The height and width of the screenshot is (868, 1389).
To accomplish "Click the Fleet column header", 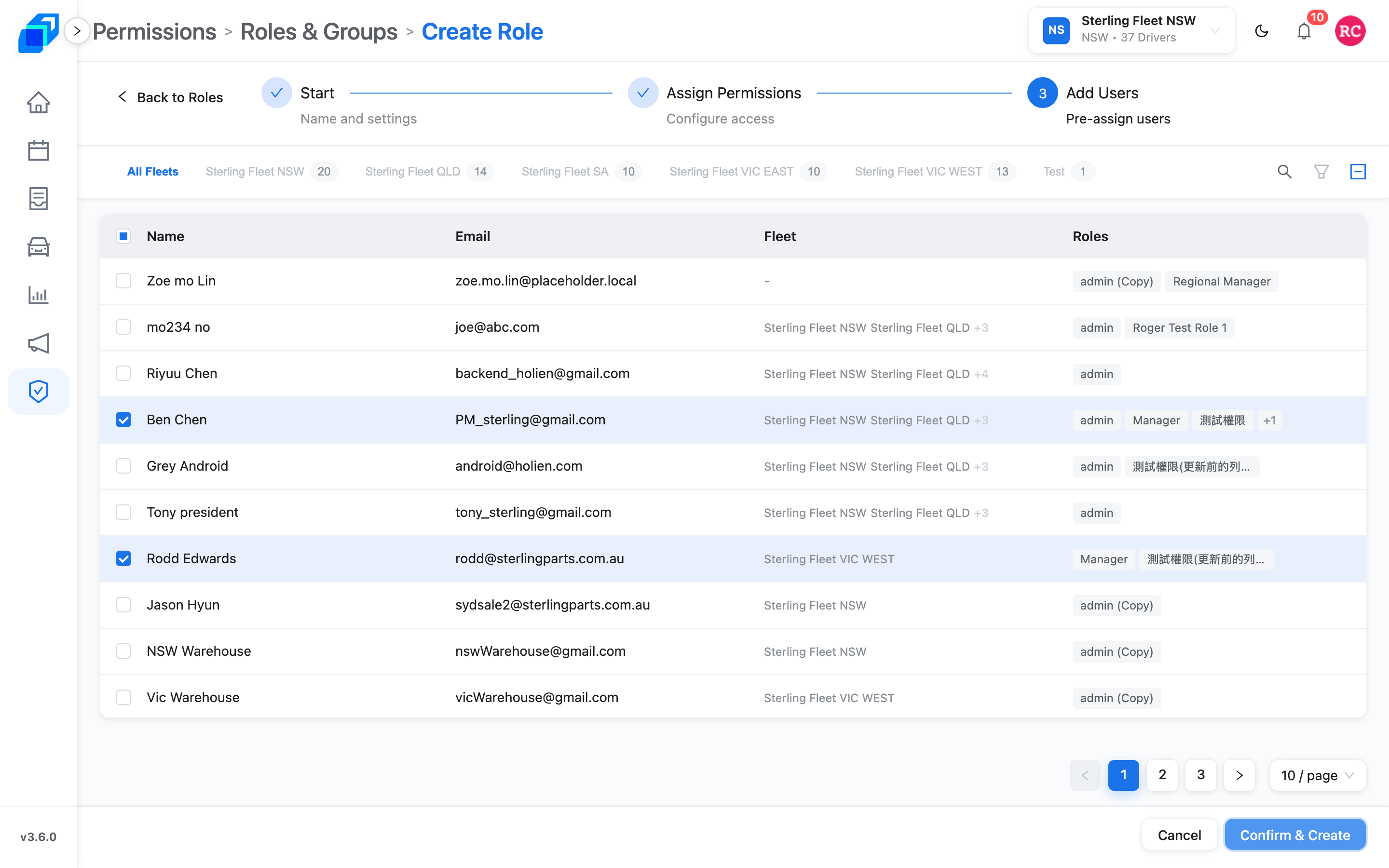I will pos(779,236).
